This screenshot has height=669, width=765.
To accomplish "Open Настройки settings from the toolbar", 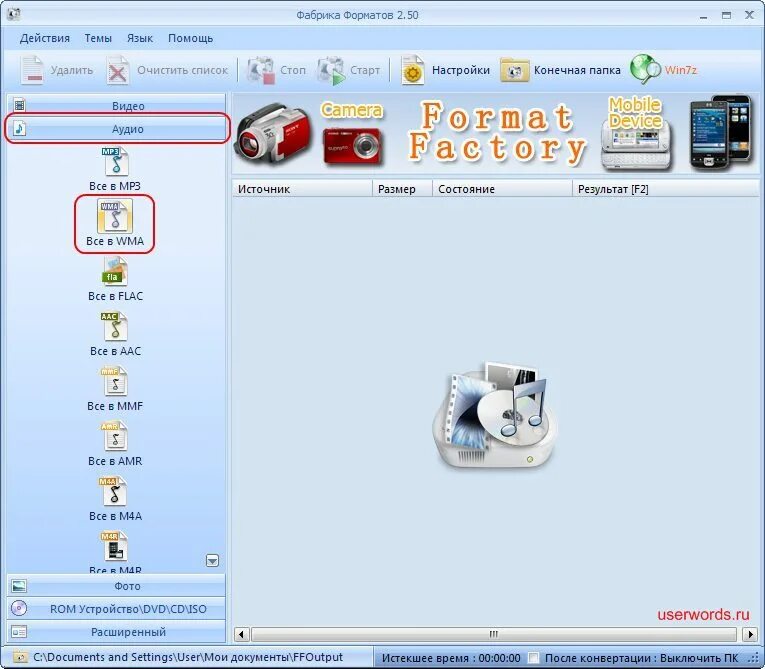I will (x=445, y=70).
